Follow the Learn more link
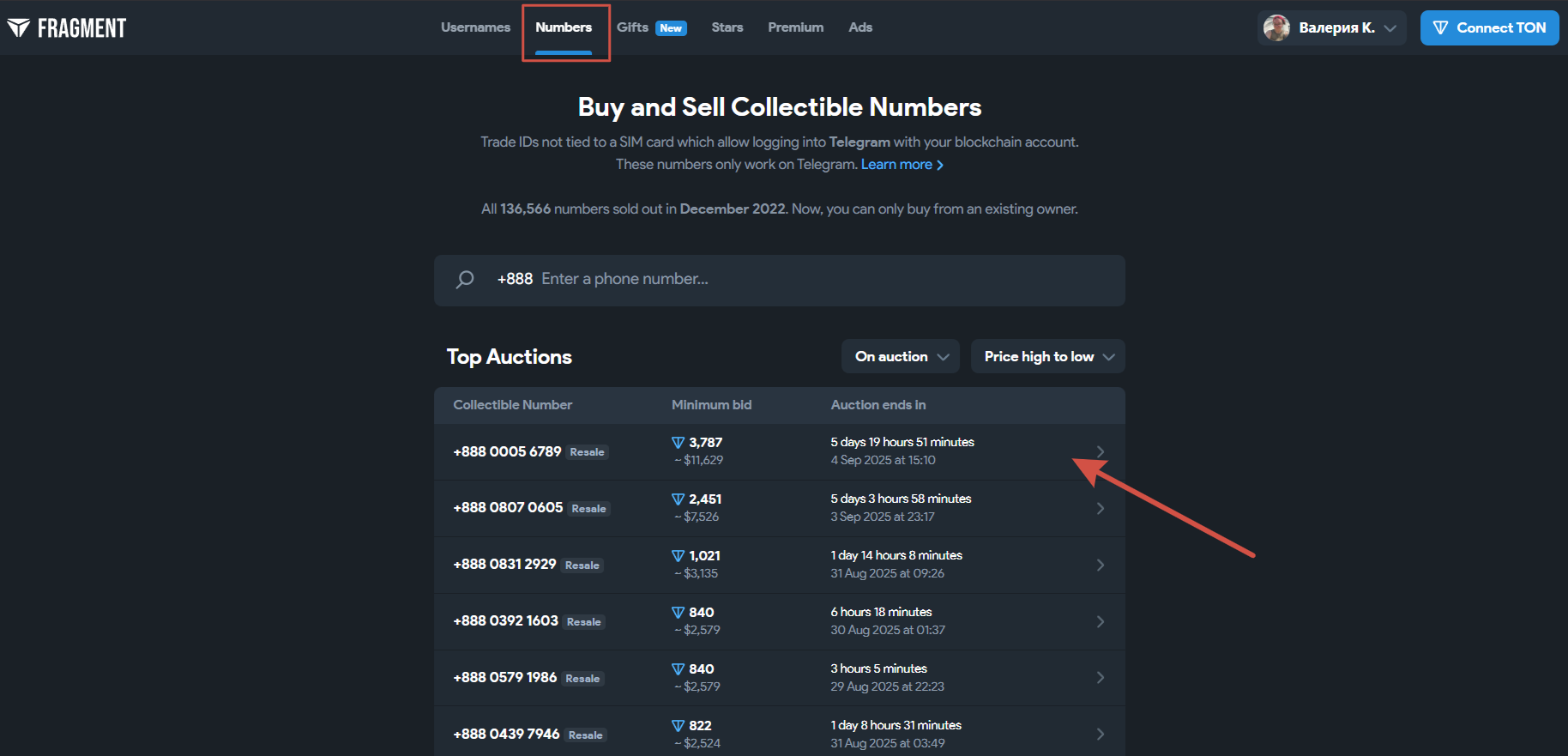 click(902, 165)
